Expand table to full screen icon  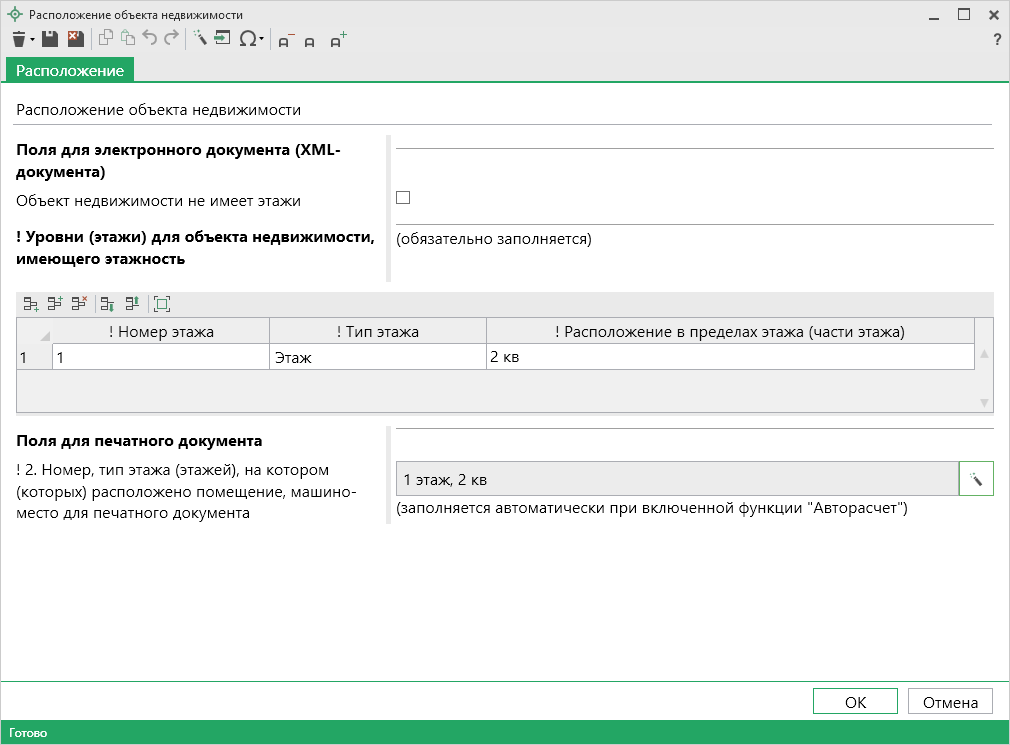point(162,303)
